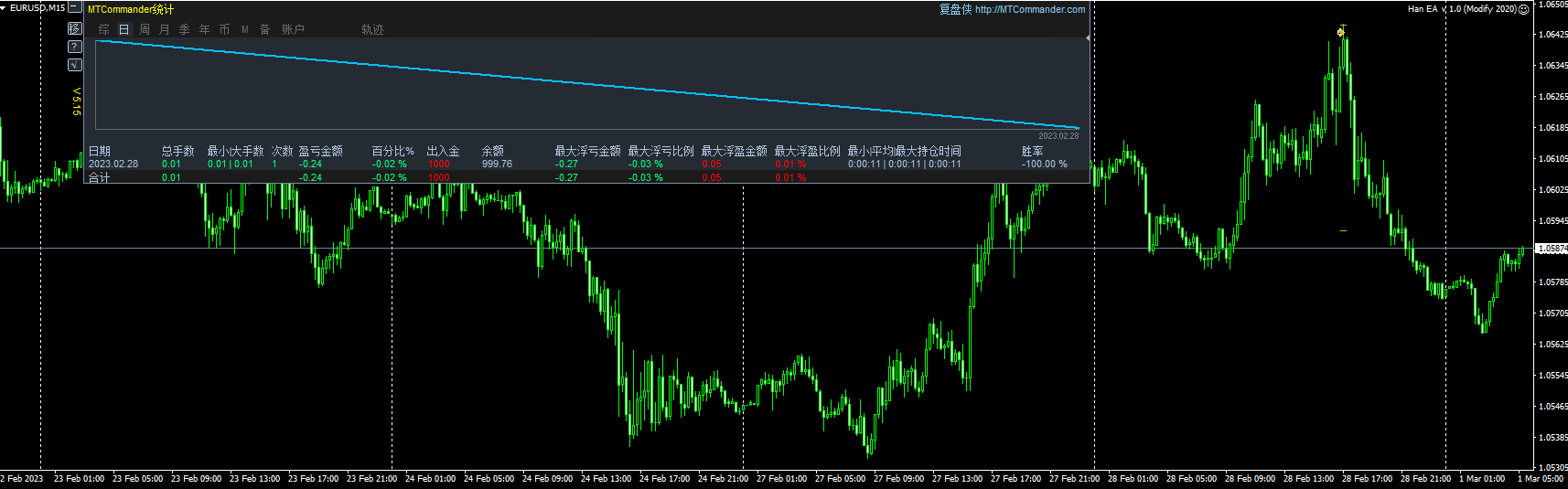The image size is (1568, 489).
Task: Click the '0.01 | 0.01' min/max lots cell
Action: [x=231, y=165]
